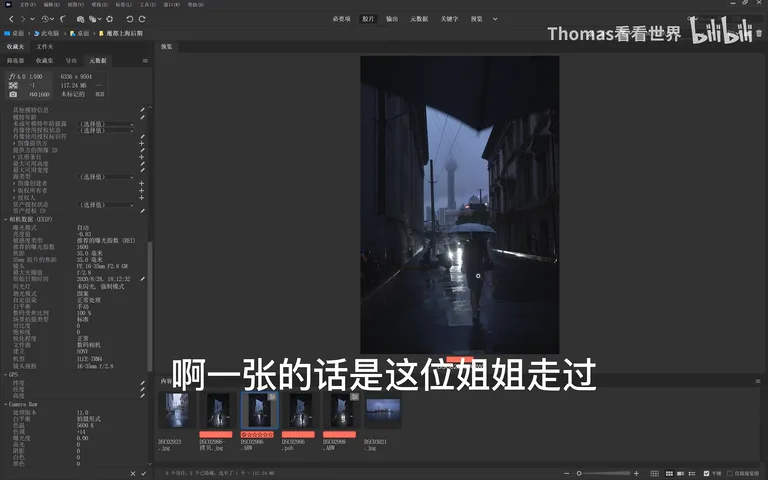Select thumbnail DSC02986.psb
The height and width of the screenshot is (480, 768).
[x=300, y=410]
